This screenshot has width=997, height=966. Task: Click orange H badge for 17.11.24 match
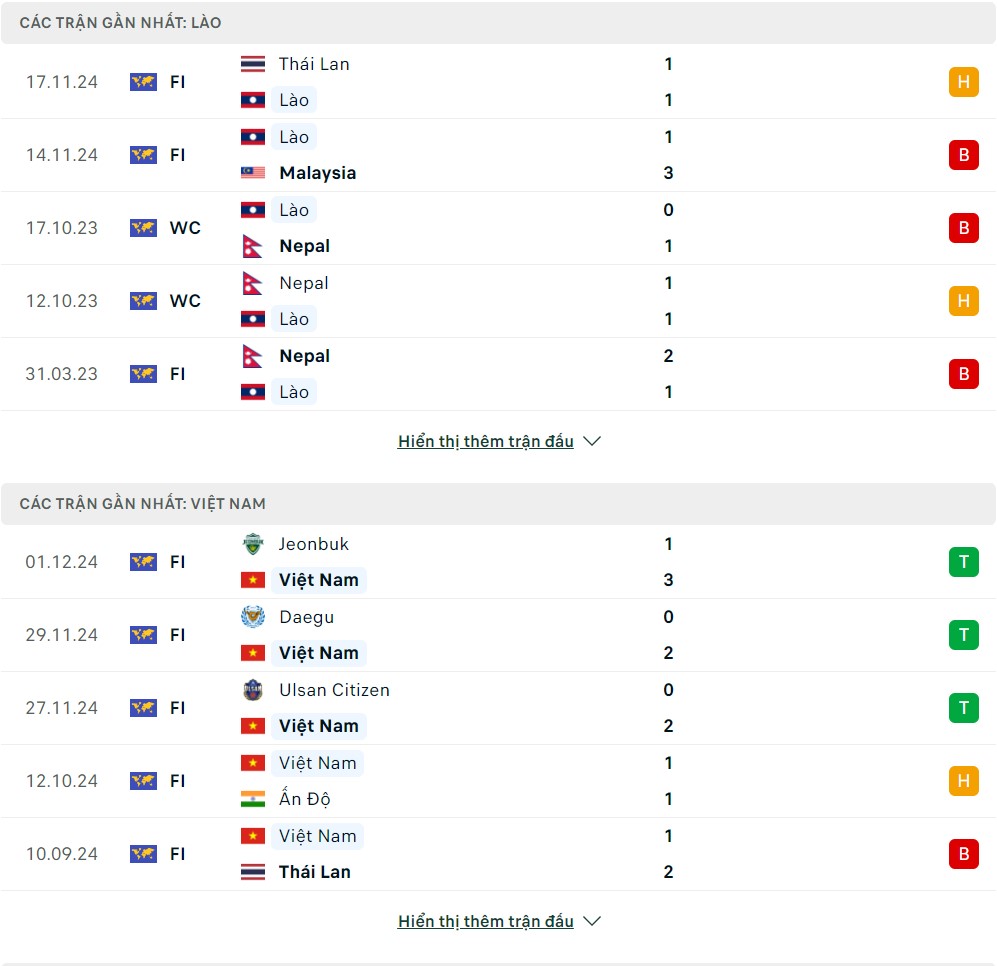coord(963,82)
